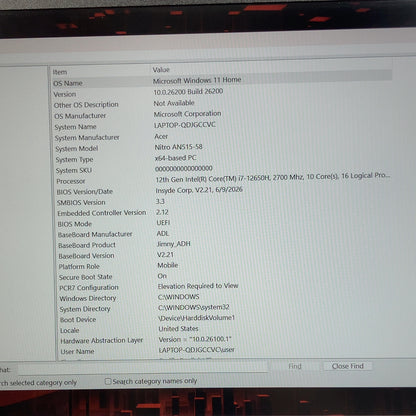Select the OS Name row
Viewport: 416px width, 416px height.
222,81
